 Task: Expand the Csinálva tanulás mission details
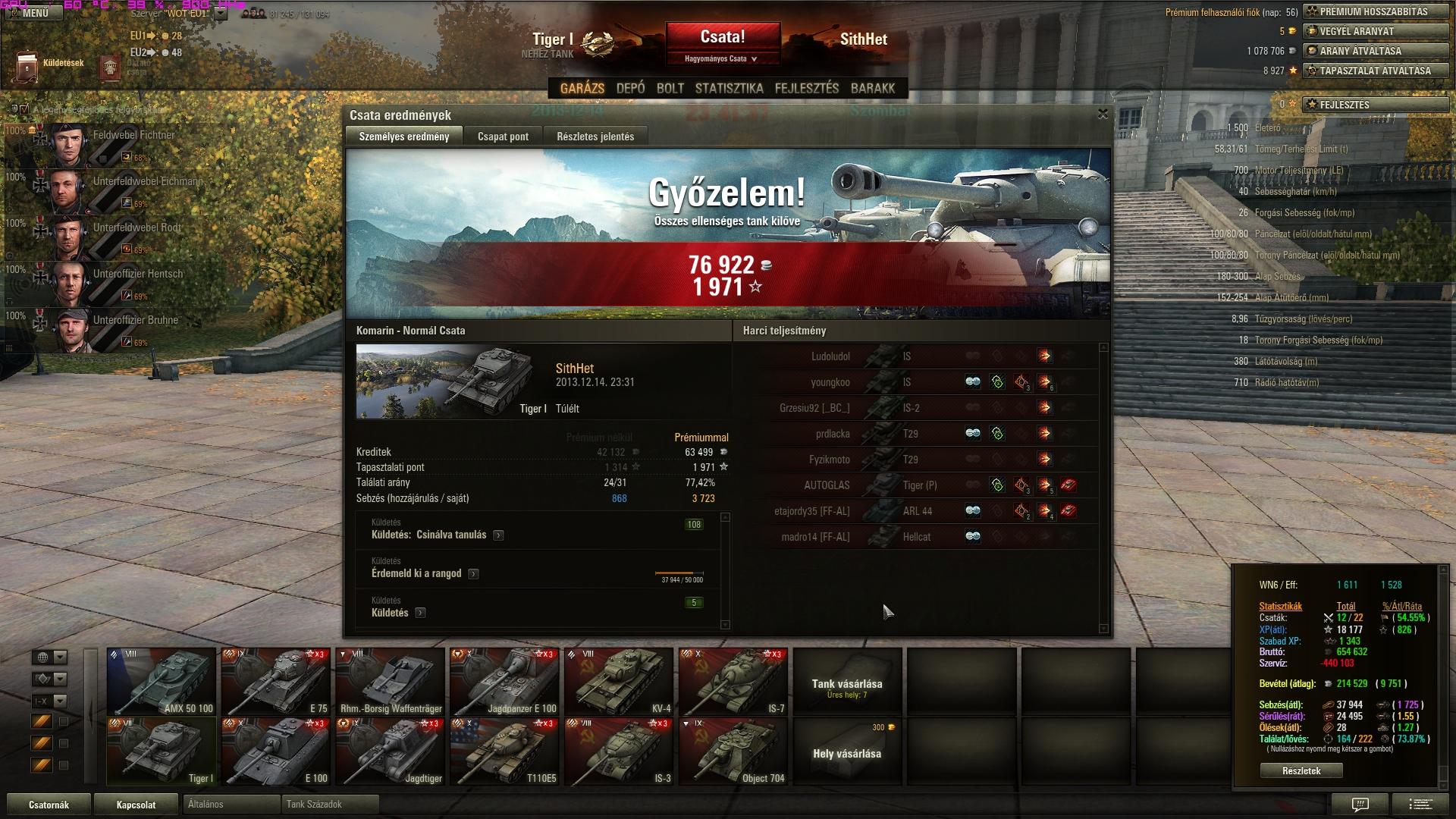click(x=498, y=535)
